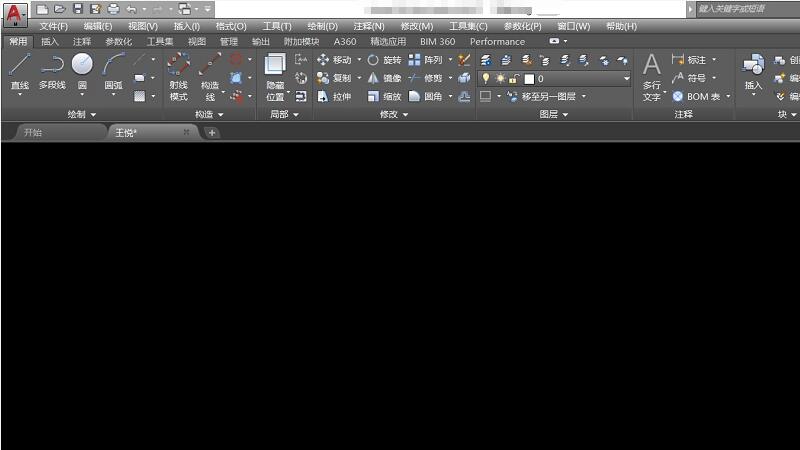The image size is (800, 450).
Task: Select the 圆 (Circle) drawing tool
Action: pos(82,70)
